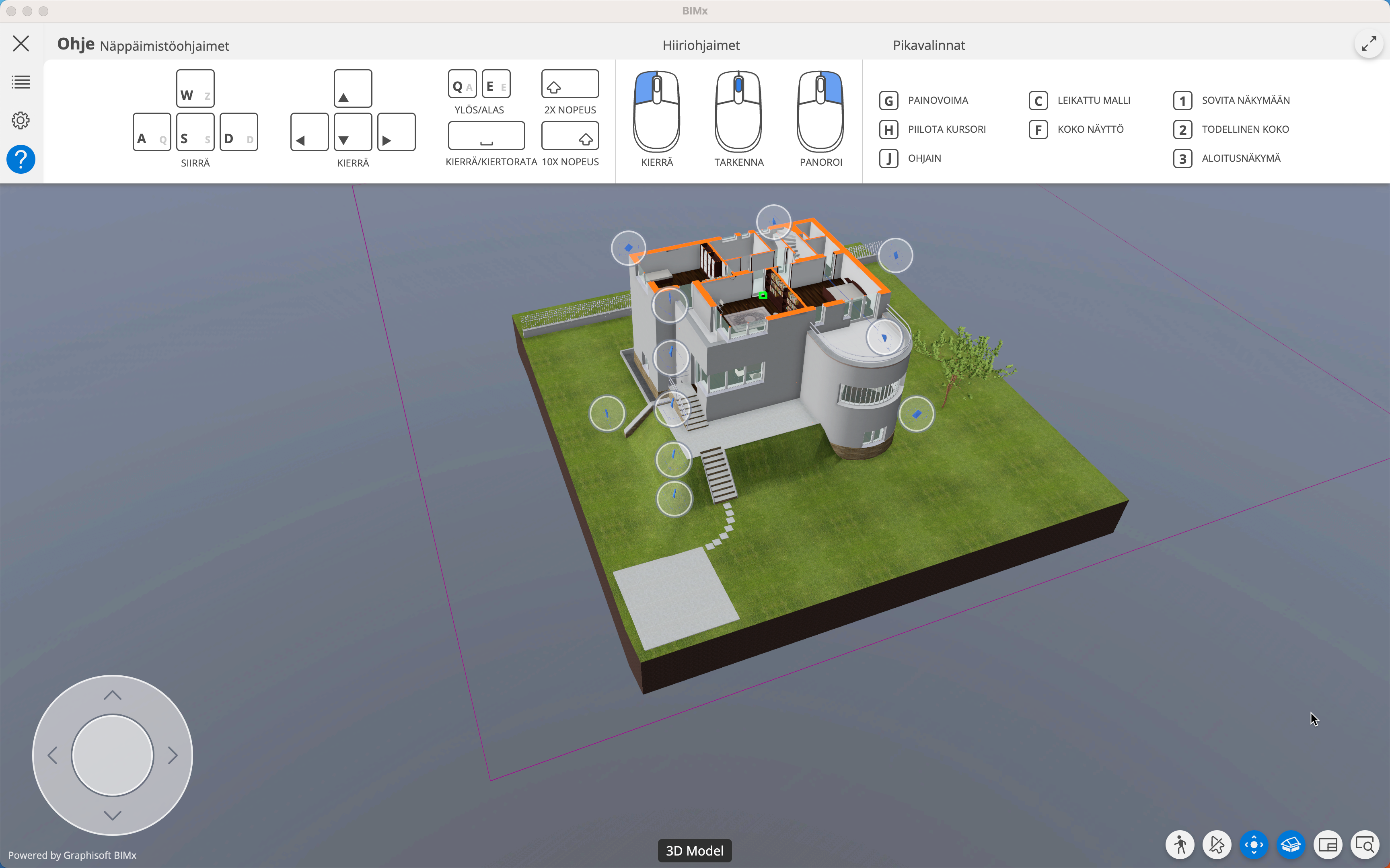Click the 3 shortcut key icon
The height and width of the screenshot is (868, 1390).
tap(1182, 158)
